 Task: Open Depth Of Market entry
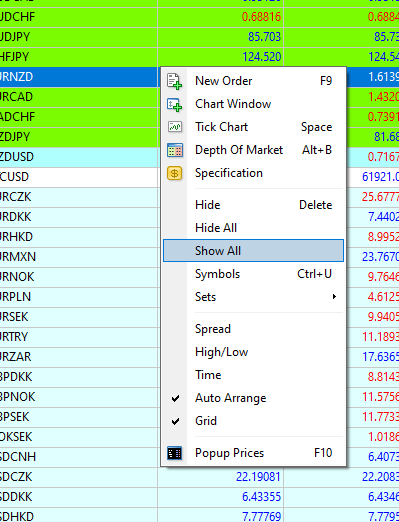253,150
